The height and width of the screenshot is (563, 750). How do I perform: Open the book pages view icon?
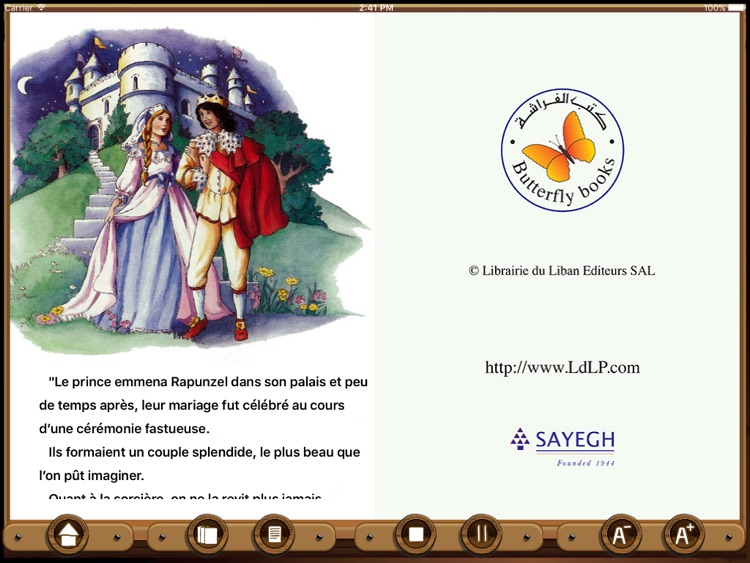[207, 534]
